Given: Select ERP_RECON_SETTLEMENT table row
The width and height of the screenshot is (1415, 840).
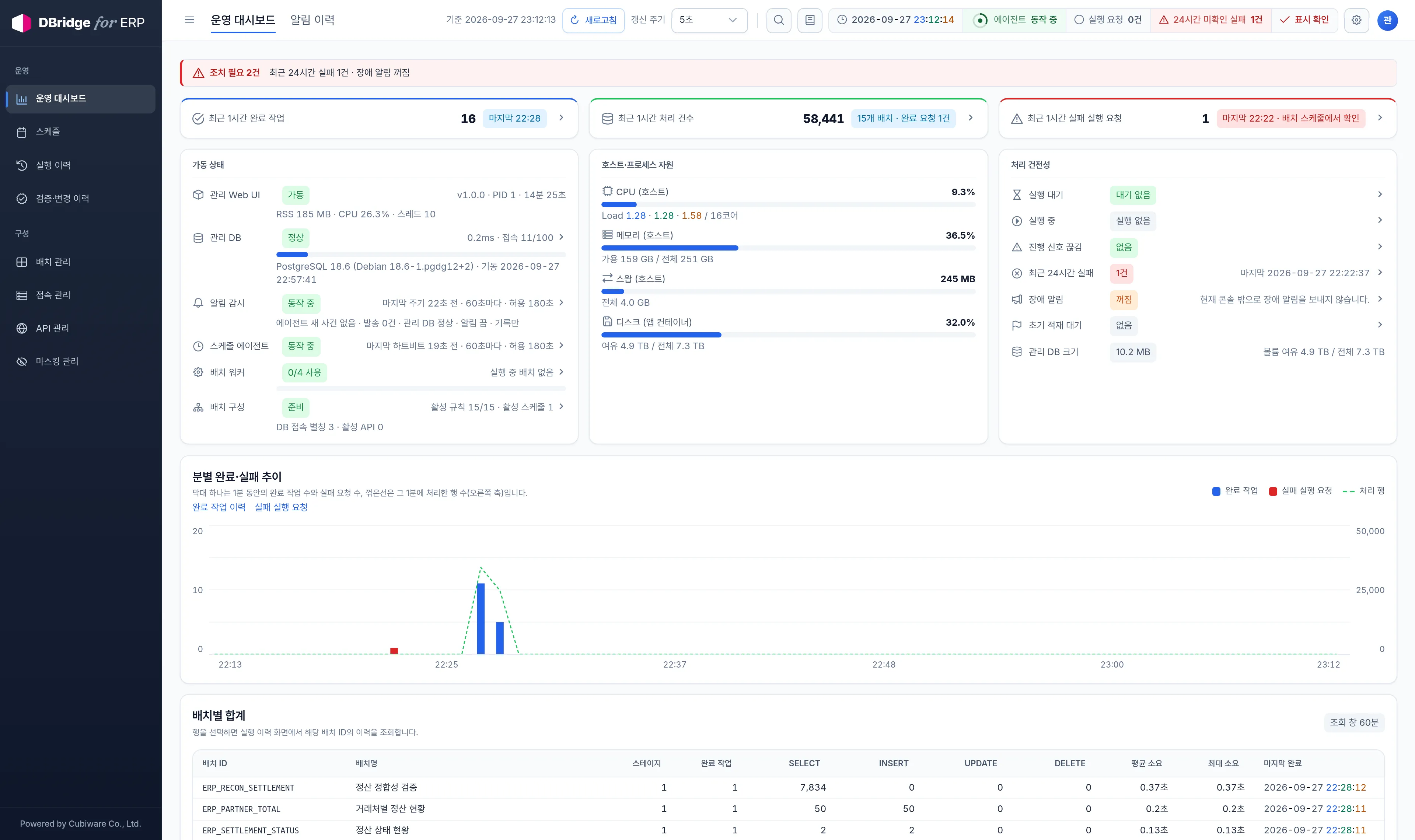Looking at the screenshot, I should [788, 787].
